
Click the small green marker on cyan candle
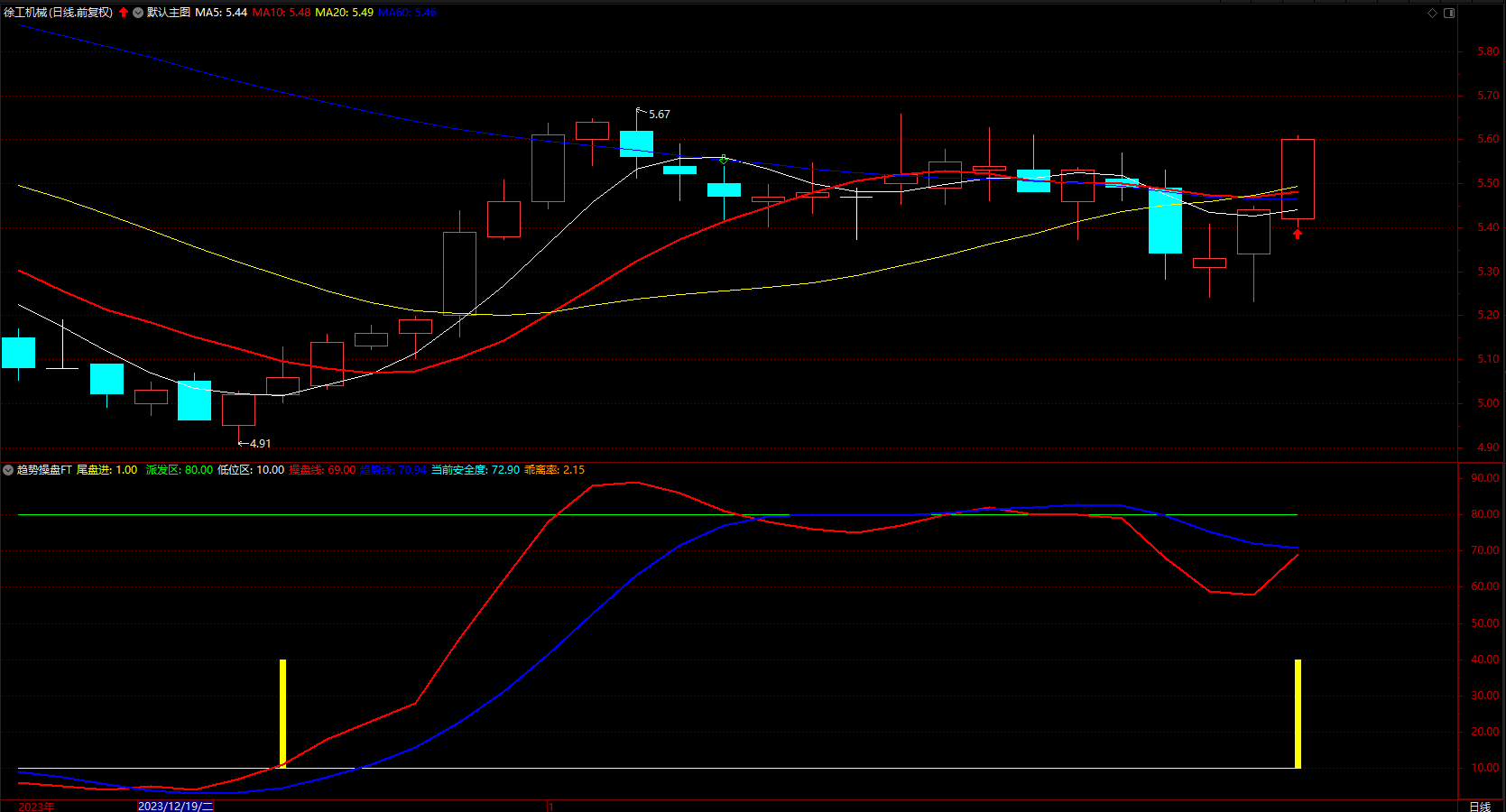coord(724,159)
